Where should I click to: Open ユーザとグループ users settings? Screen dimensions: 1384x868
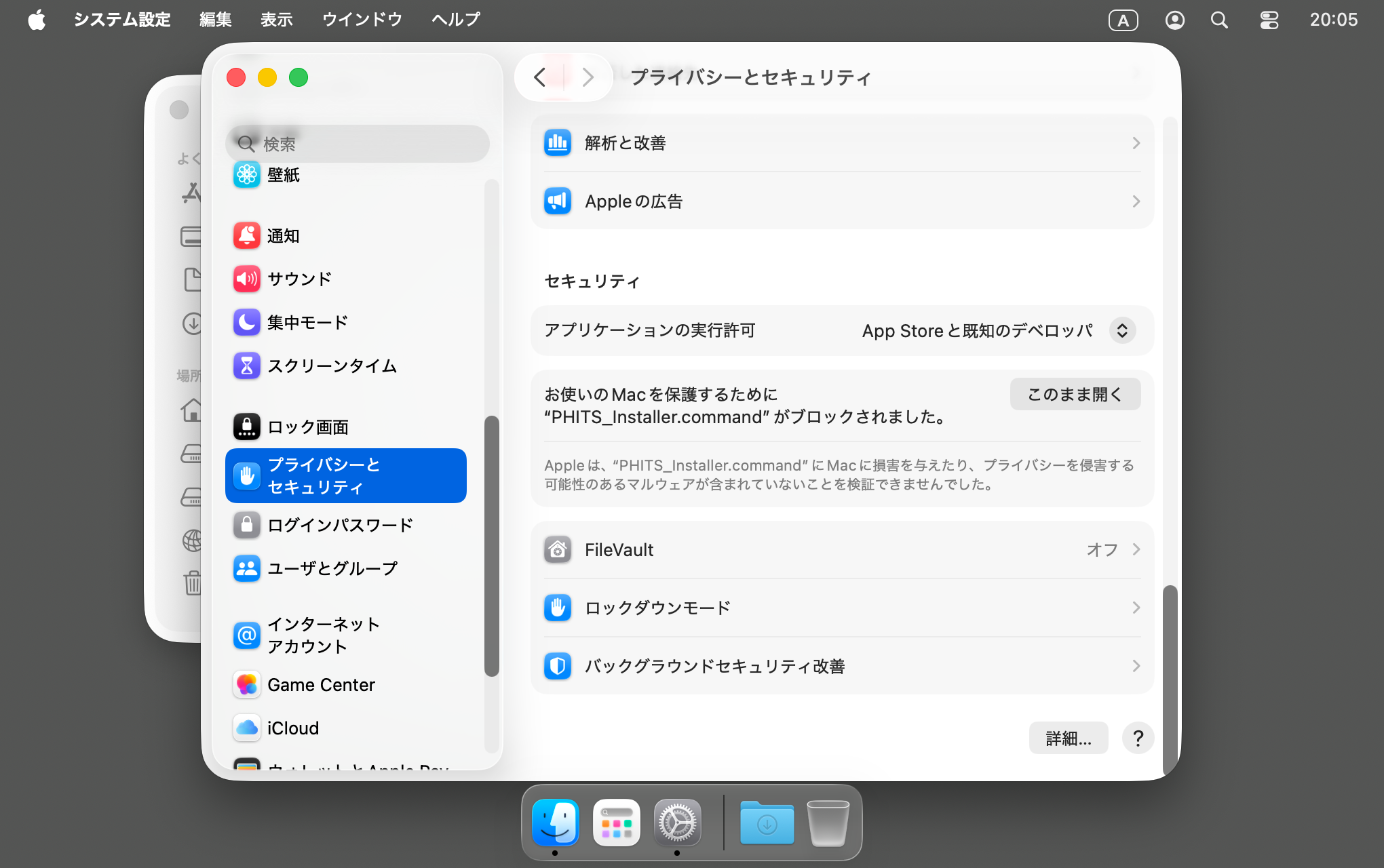coord(332,568)
